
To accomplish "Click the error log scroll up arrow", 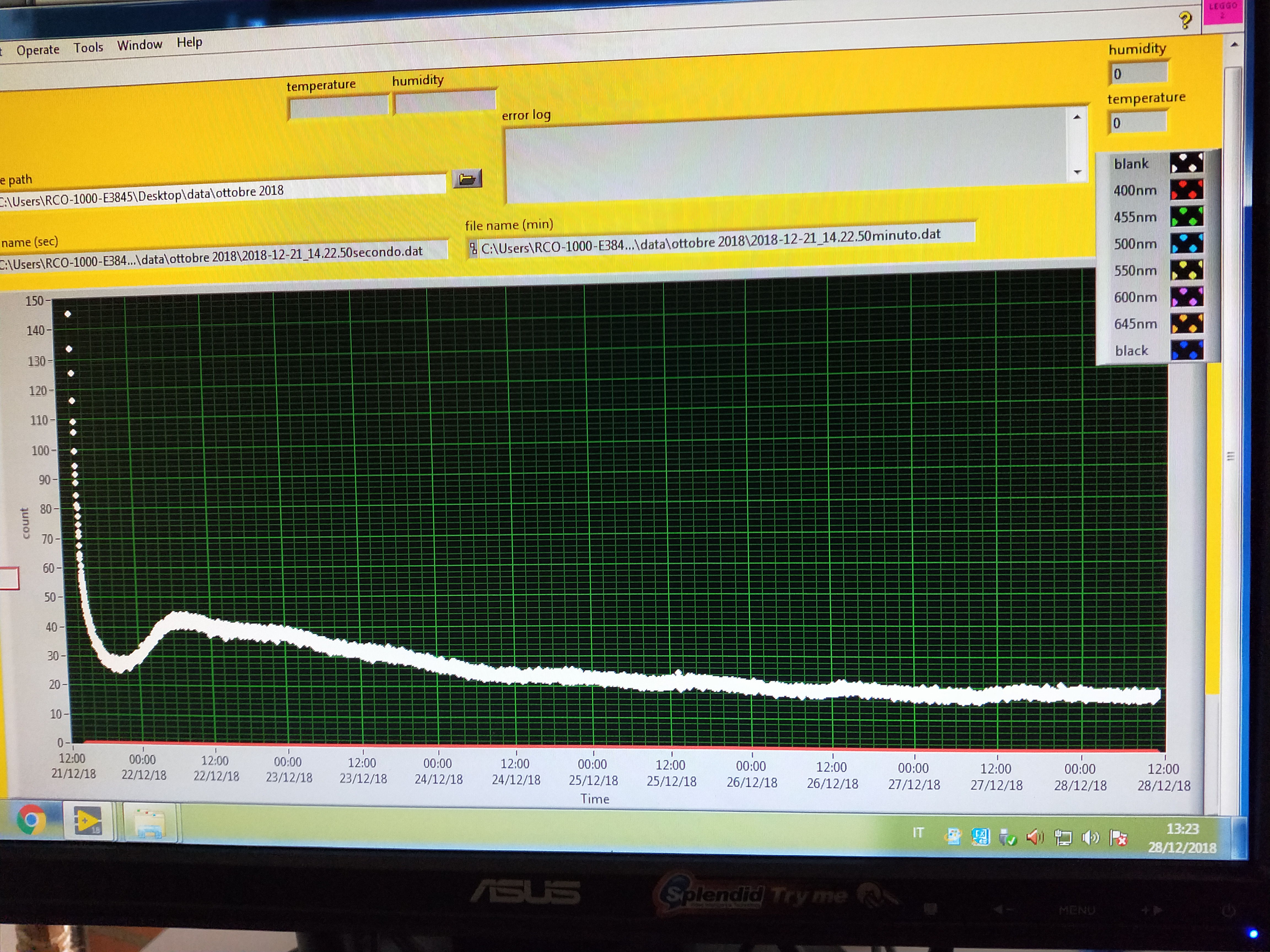I will coord(1077,118).
